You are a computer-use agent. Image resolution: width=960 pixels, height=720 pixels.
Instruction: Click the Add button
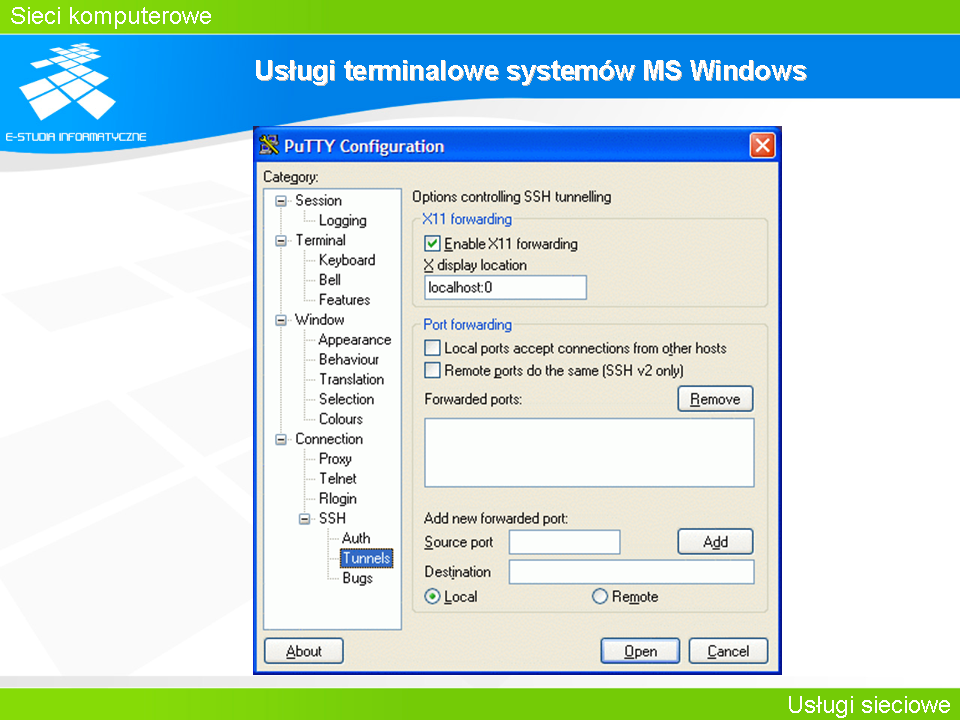715,542
